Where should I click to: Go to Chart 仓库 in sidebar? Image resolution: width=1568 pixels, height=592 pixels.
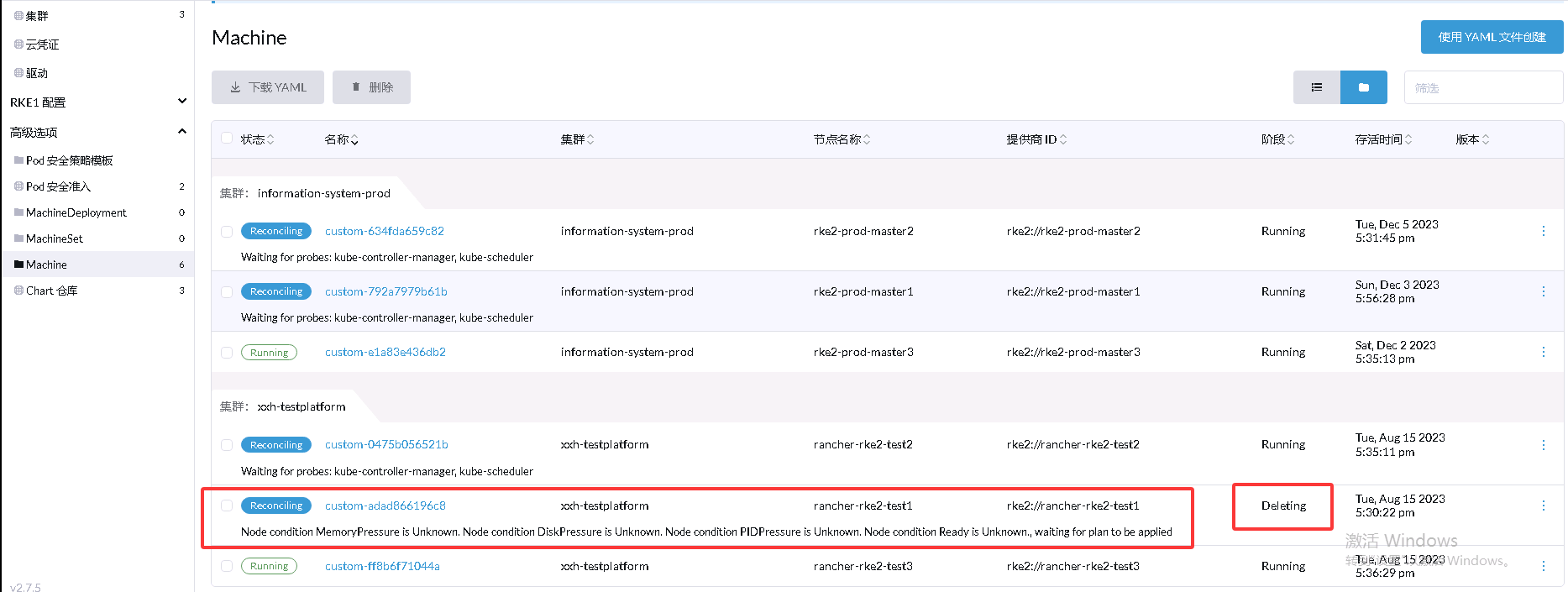pos(51,291)
